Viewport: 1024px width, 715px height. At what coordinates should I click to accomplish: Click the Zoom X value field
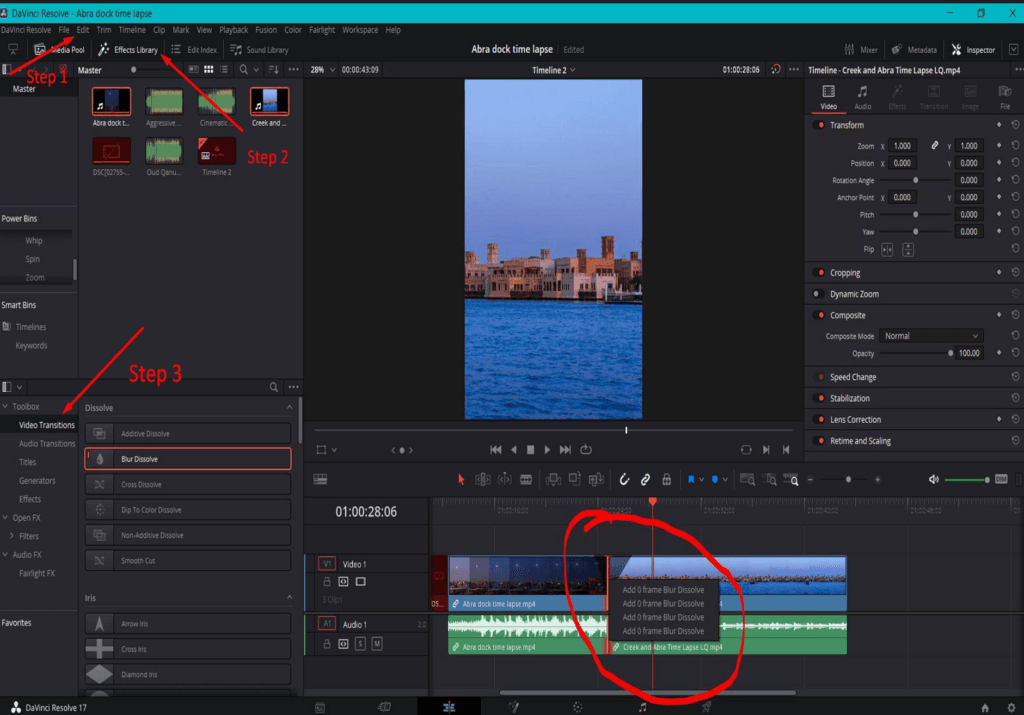point(903,146)
